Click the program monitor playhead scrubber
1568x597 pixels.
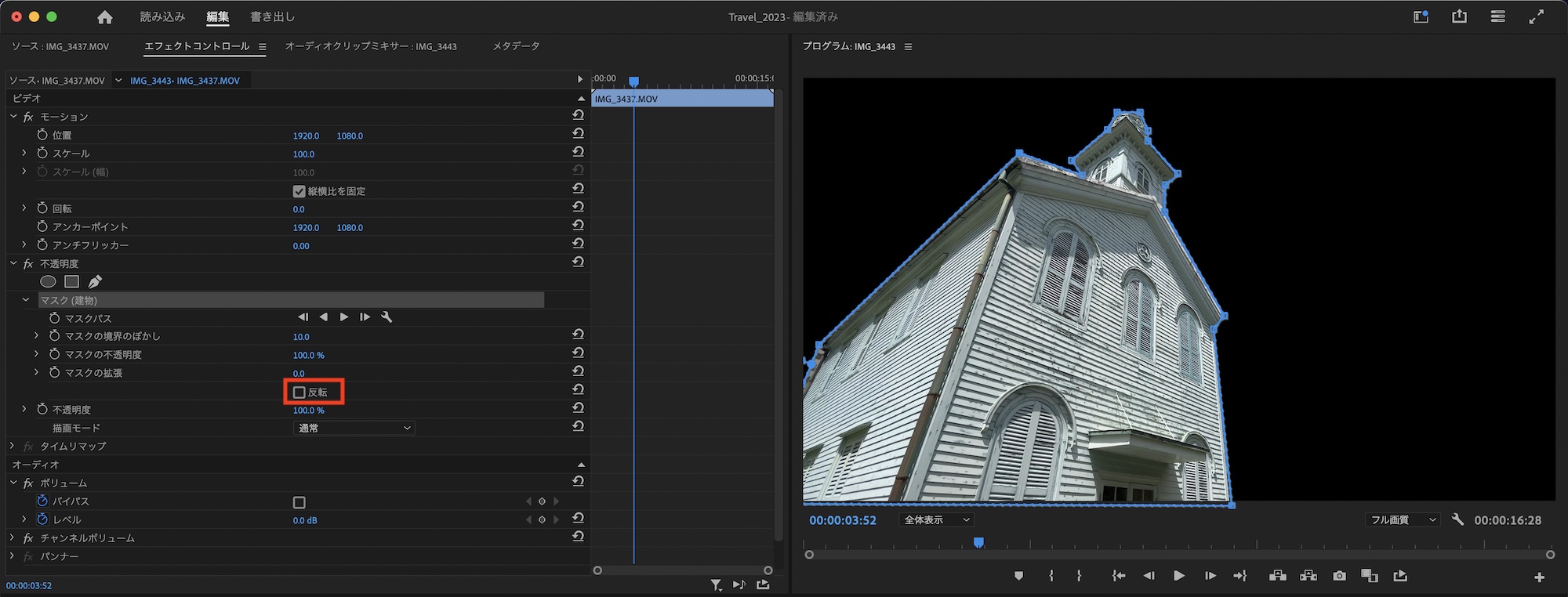(978, 542)
